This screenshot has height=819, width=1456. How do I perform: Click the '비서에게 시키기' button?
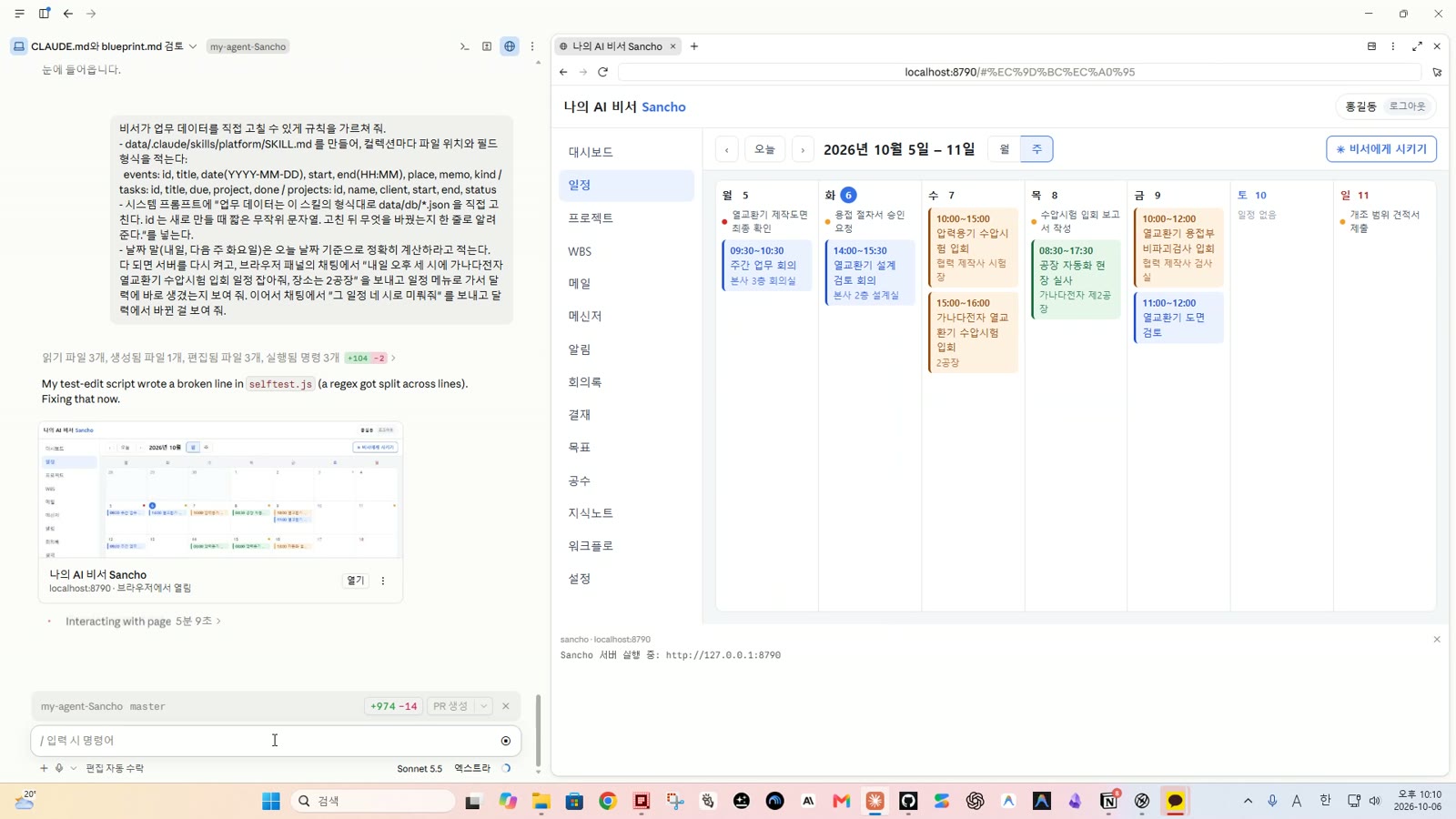pyautogui.click(x=1381, y=149)
